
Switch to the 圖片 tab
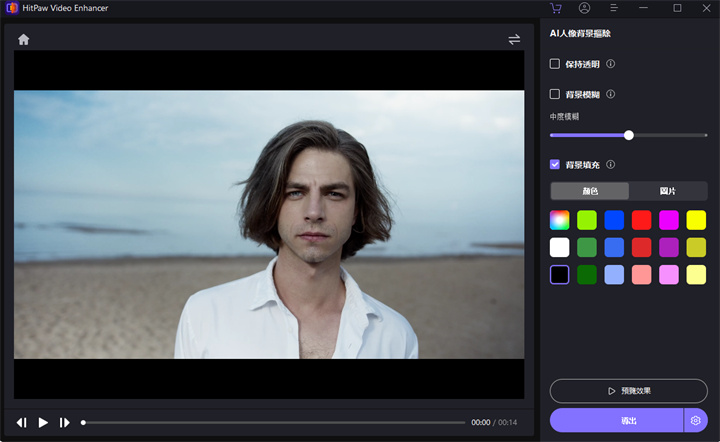point(668,191)
